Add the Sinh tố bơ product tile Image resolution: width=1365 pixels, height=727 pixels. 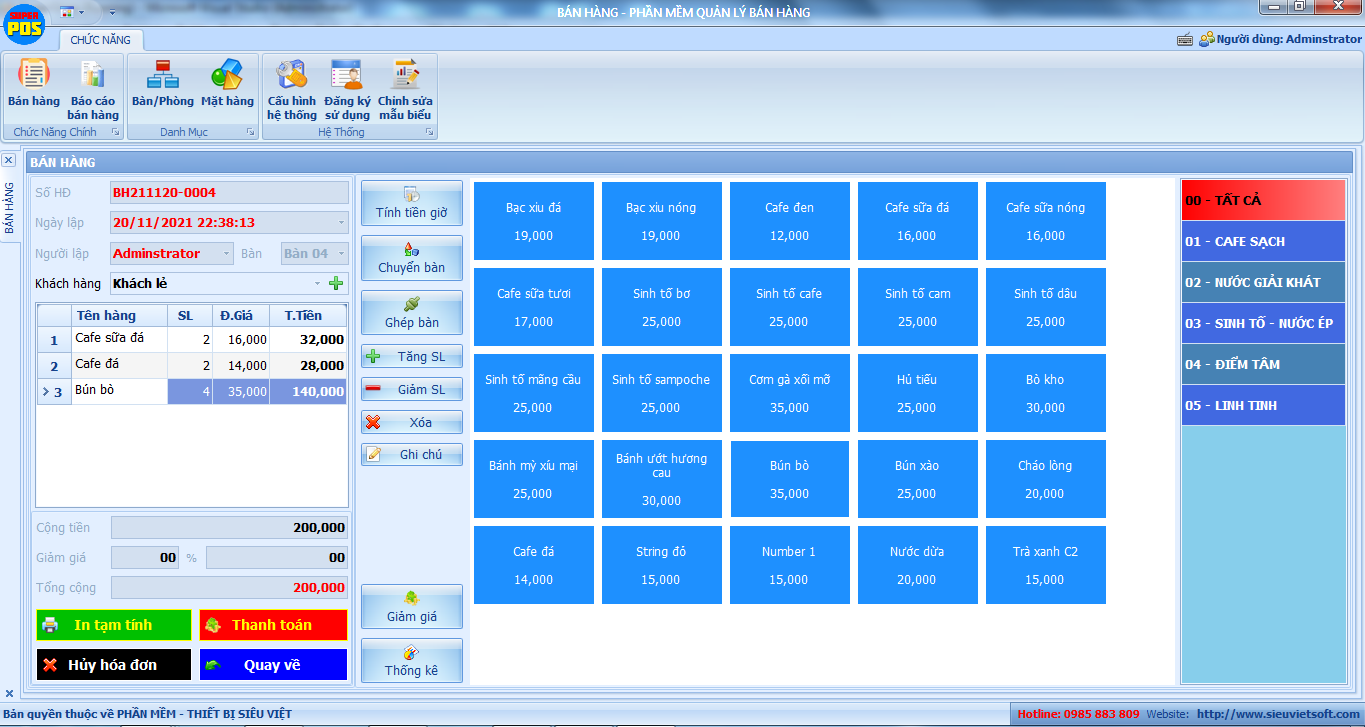[662, 307]
